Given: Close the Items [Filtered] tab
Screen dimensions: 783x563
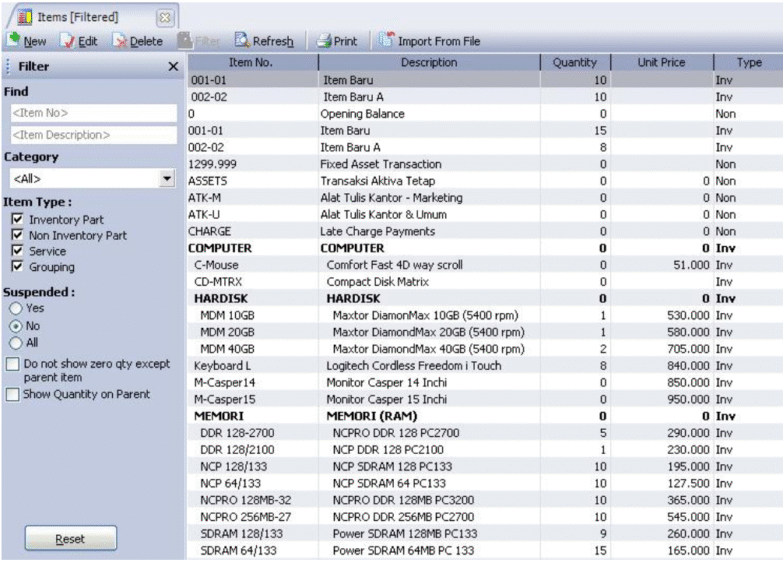Looking at the screenshot, I should [x=164, y=17].
